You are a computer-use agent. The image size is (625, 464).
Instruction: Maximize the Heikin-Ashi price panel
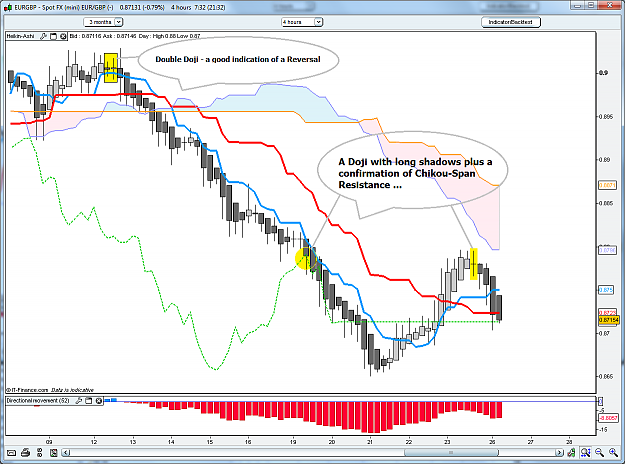(53, 36)
